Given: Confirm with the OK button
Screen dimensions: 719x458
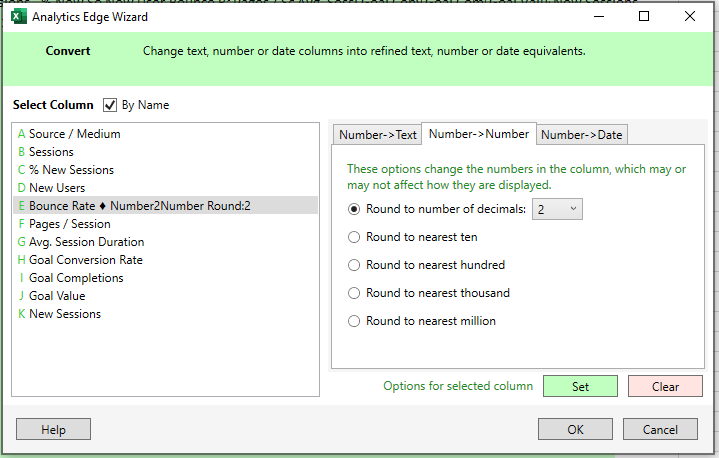Looking at the screenshot, I should 575,429.
